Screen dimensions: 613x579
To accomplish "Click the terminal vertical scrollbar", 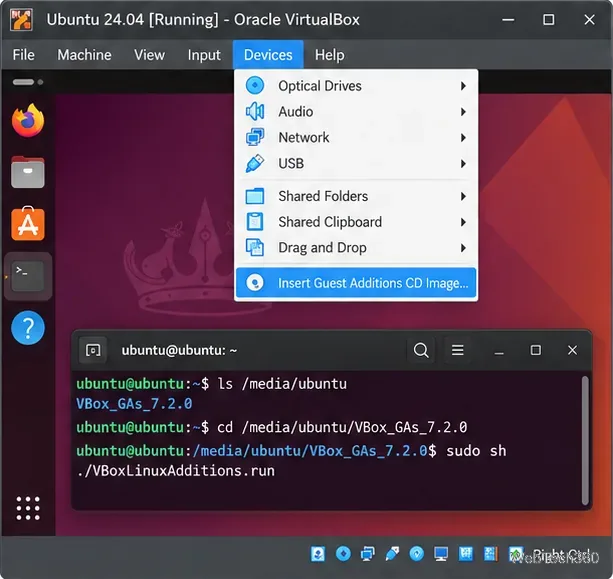I will click(x=585, y=440).
